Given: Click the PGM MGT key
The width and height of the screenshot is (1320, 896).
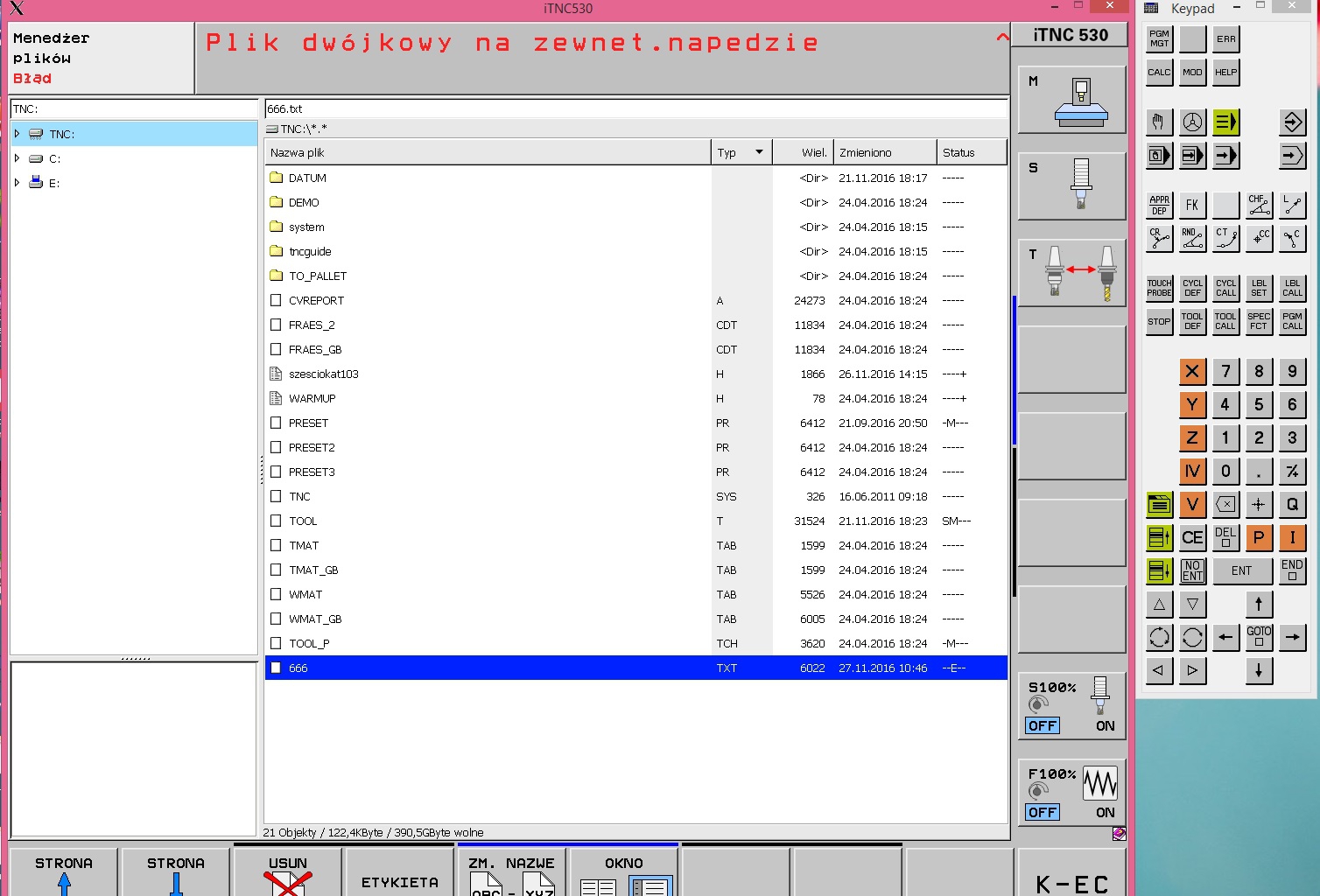Looking at the screenshot, I should [1159, 38].
